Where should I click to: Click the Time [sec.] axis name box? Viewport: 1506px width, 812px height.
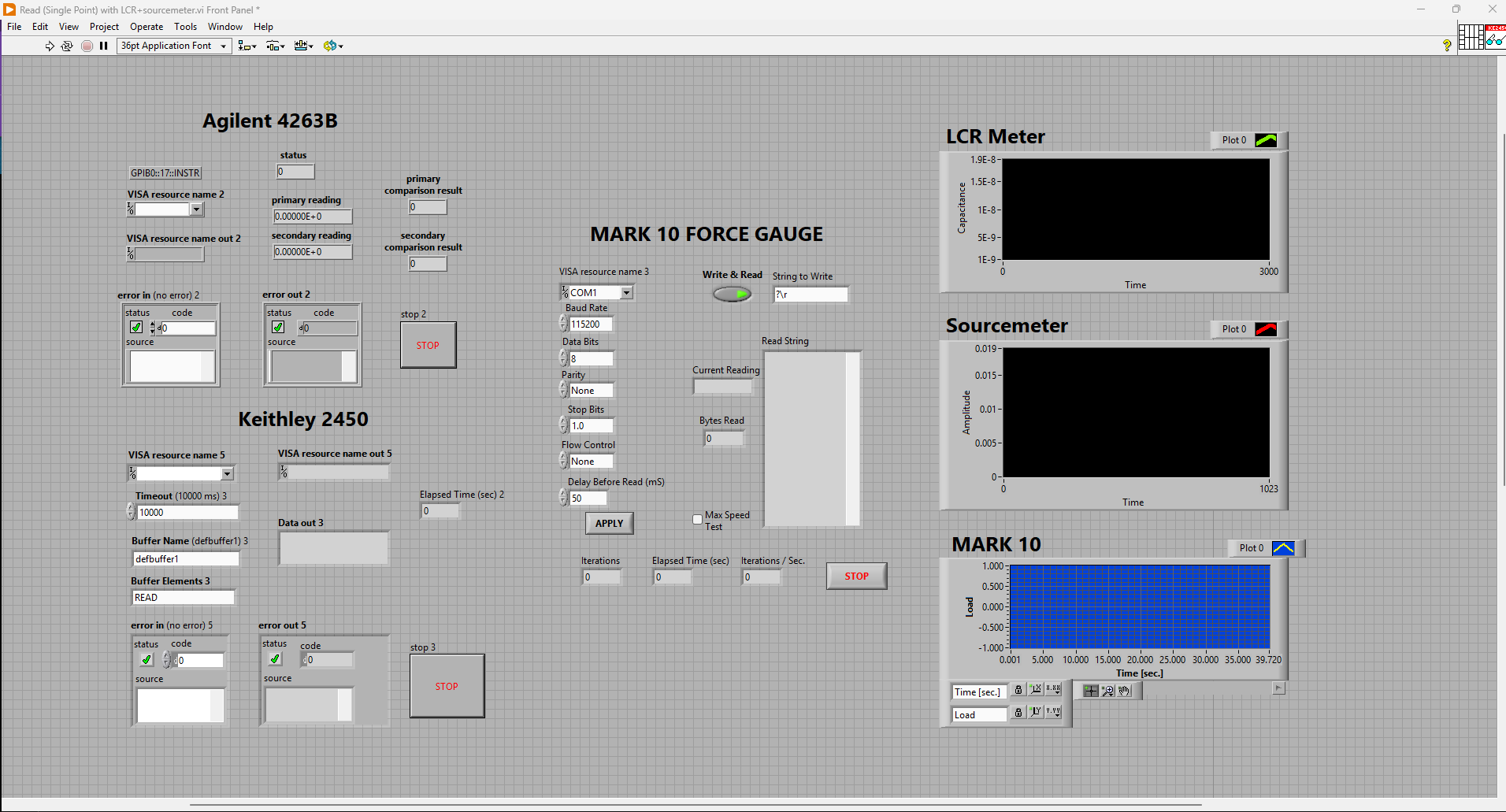pos(979,691)
